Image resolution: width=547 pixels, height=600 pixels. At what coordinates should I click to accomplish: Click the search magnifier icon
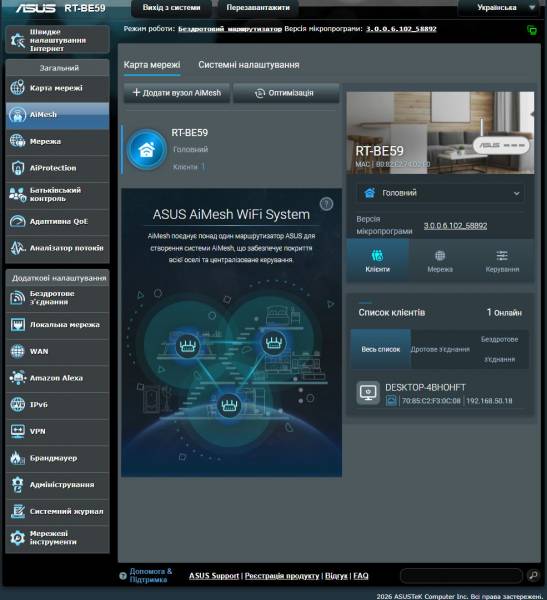click(533, 575)
